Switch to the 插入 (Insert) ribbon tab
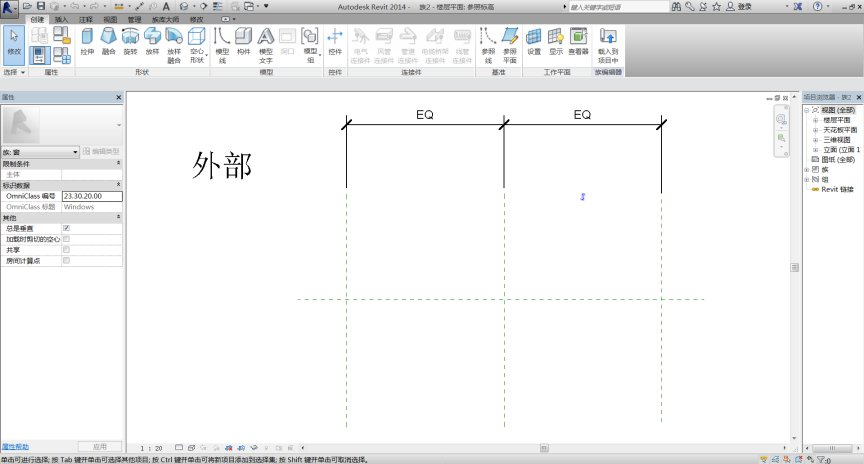This screenshot has height=464, width=864. 62,19
